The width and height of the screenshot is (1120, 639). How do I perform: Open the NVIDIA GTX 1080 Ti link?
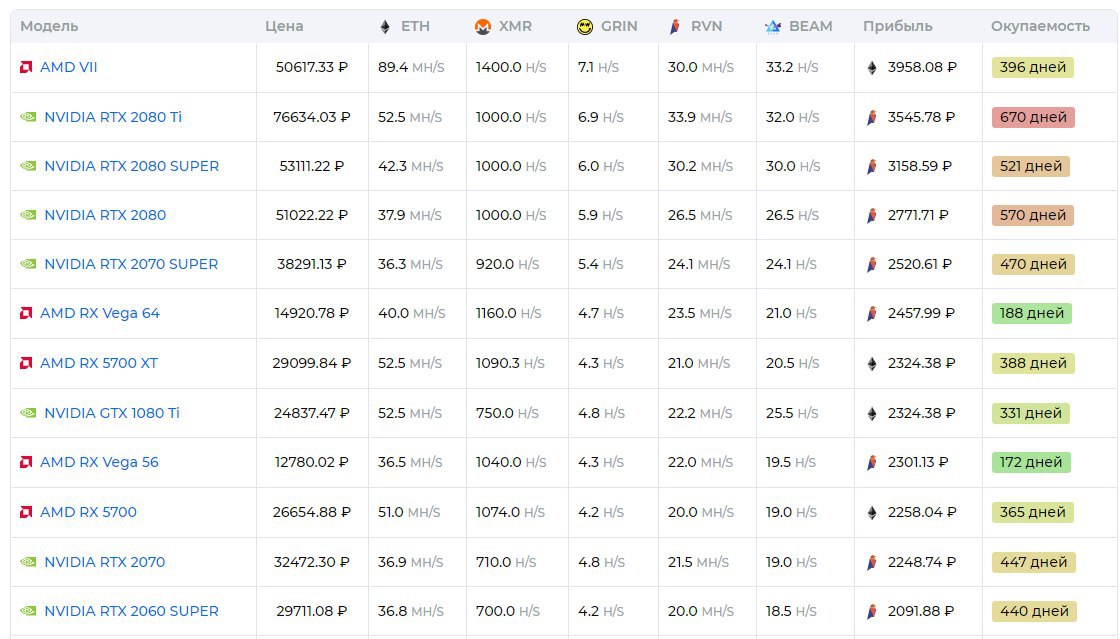[112, 413]
